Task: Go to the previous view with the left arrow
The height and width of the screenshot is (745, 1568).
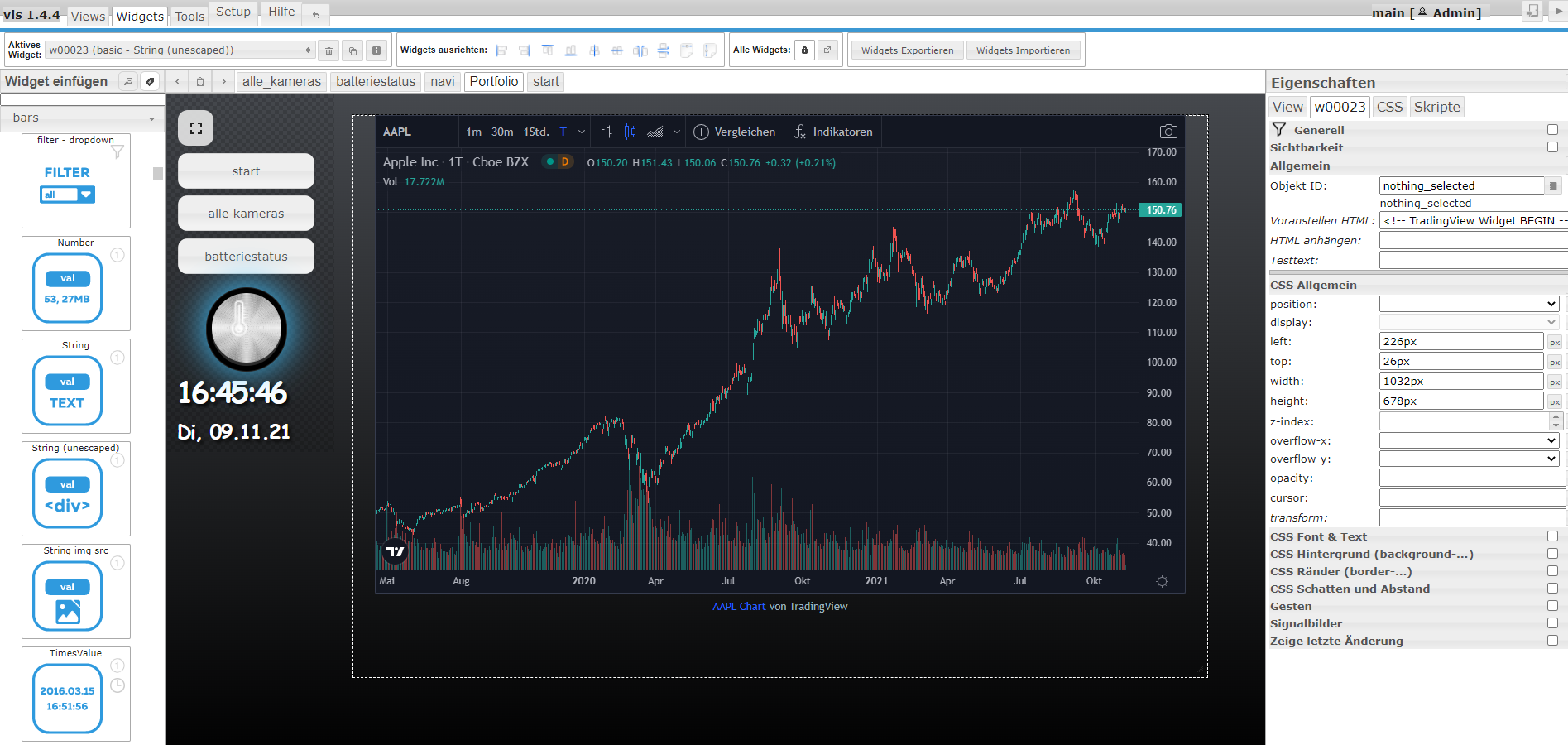Action: 178,82
